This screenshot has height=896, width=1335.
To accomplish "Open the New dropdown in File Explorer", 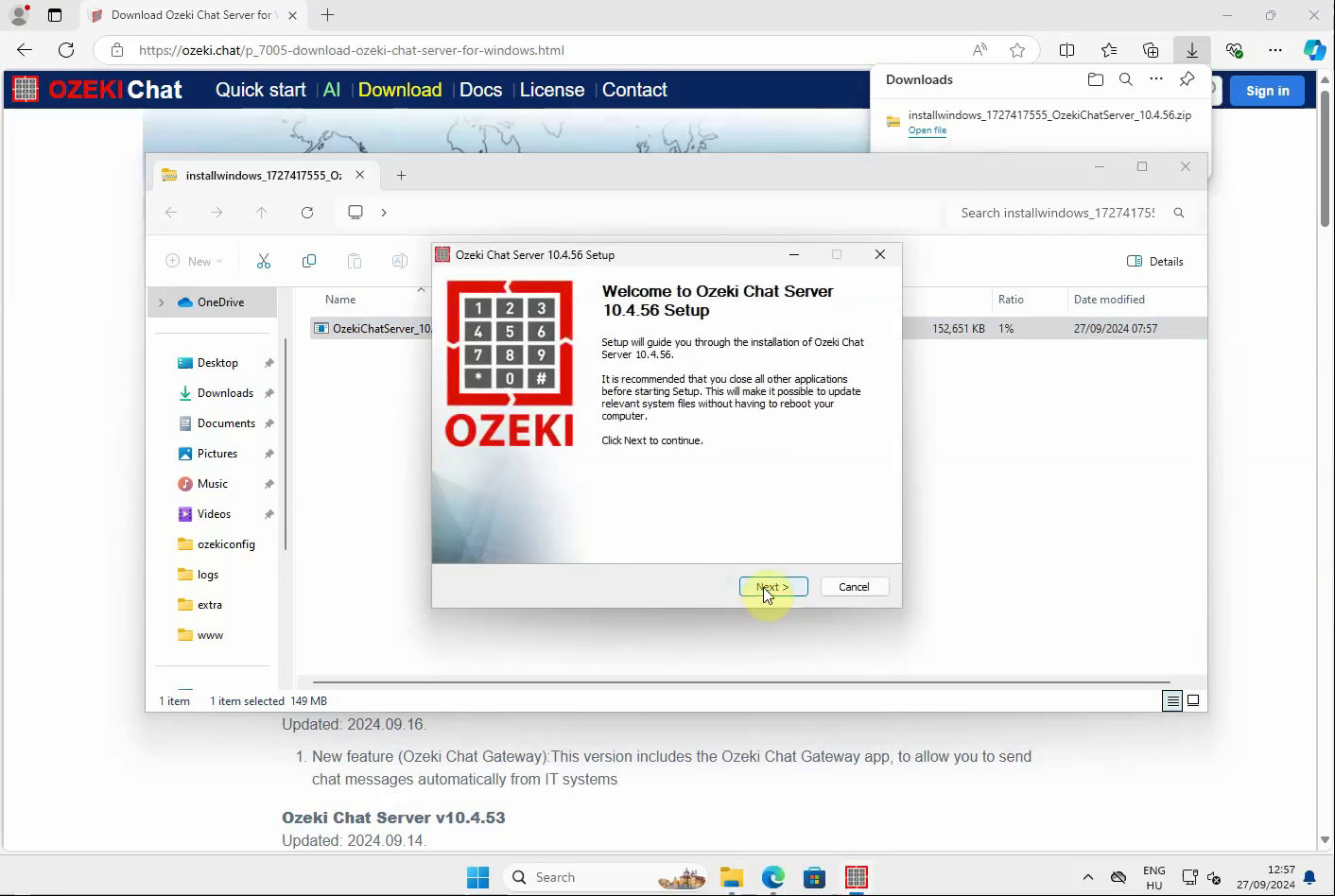I will tap(194, 262).
